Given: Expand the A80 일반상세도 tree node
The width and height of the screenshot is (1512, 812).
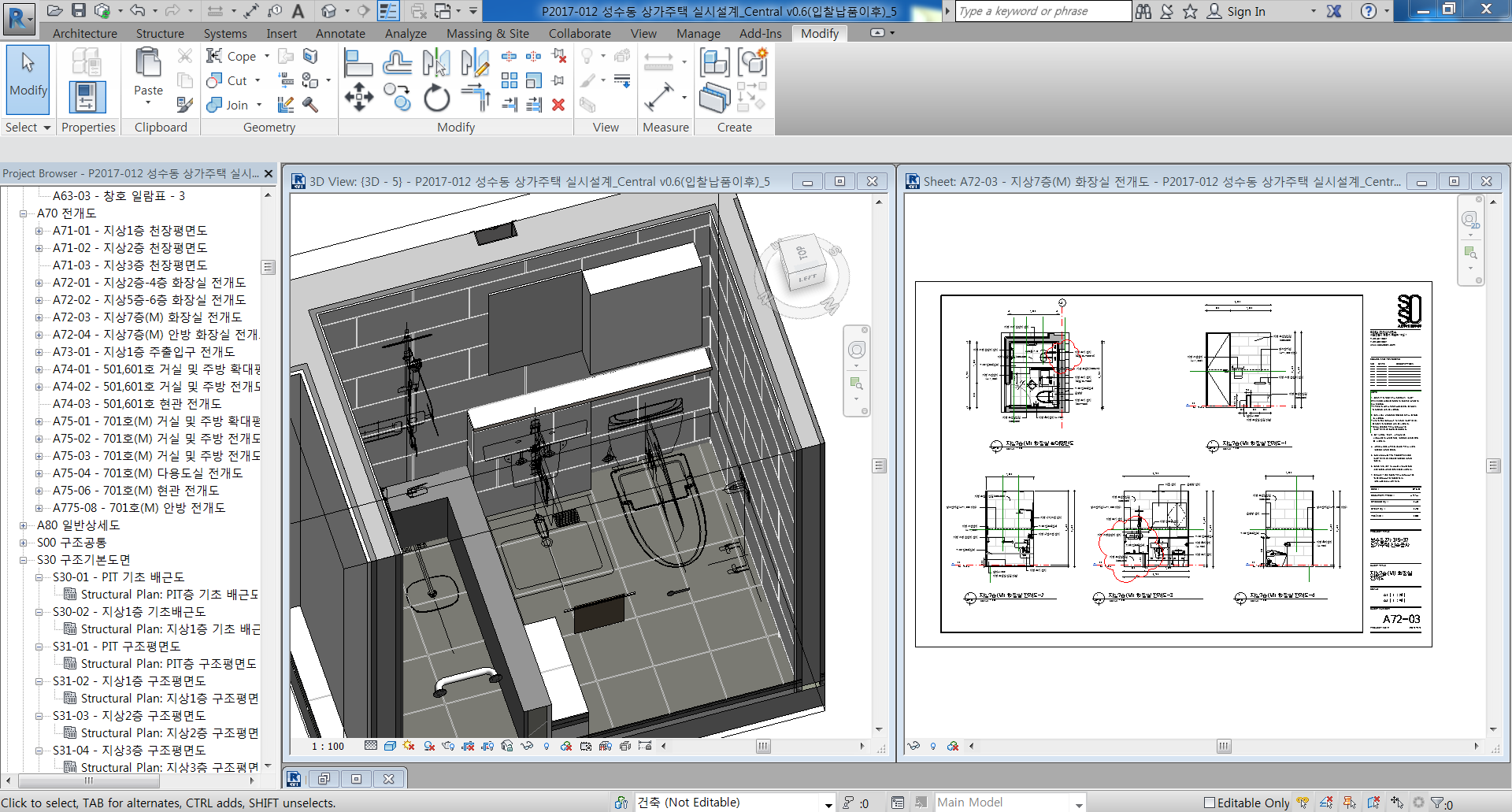Looking at the screenshot, I should [x=24, y=525].
